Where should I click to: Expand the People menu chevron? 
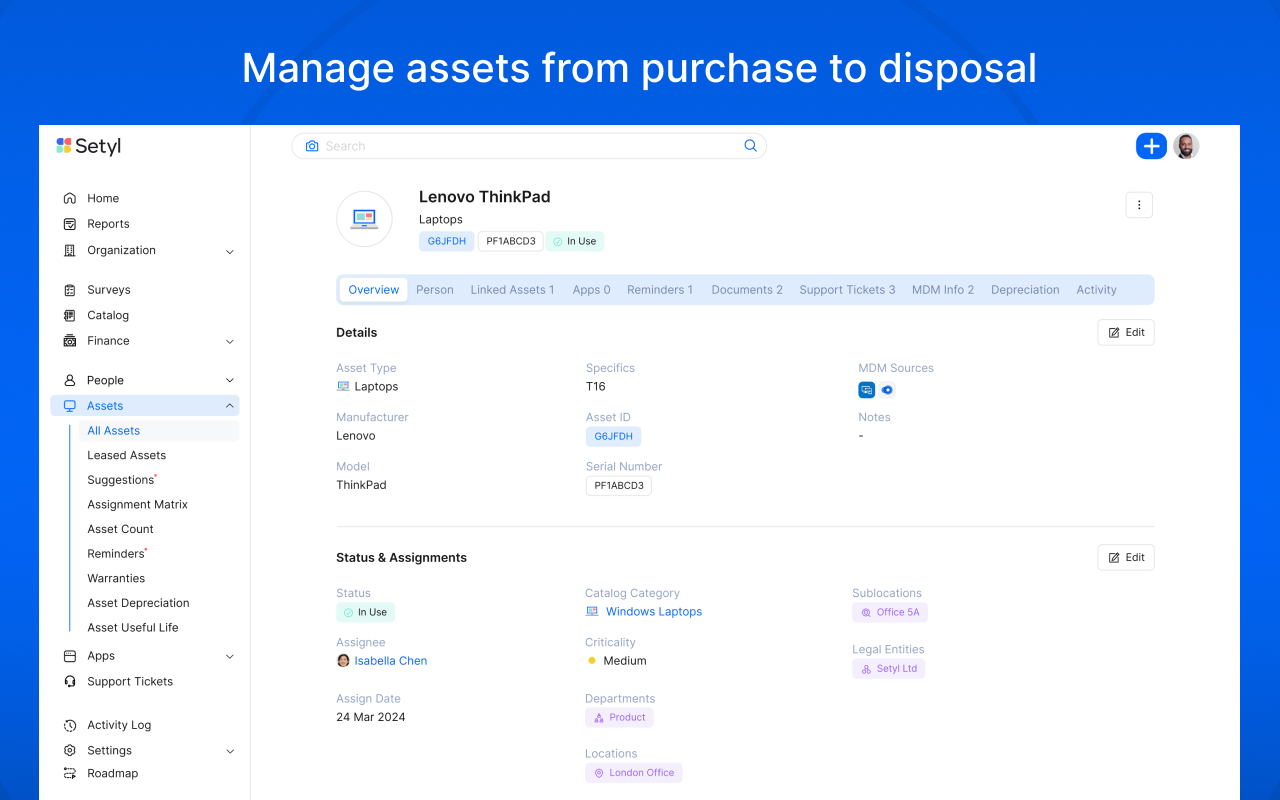(x=230, y=381)
